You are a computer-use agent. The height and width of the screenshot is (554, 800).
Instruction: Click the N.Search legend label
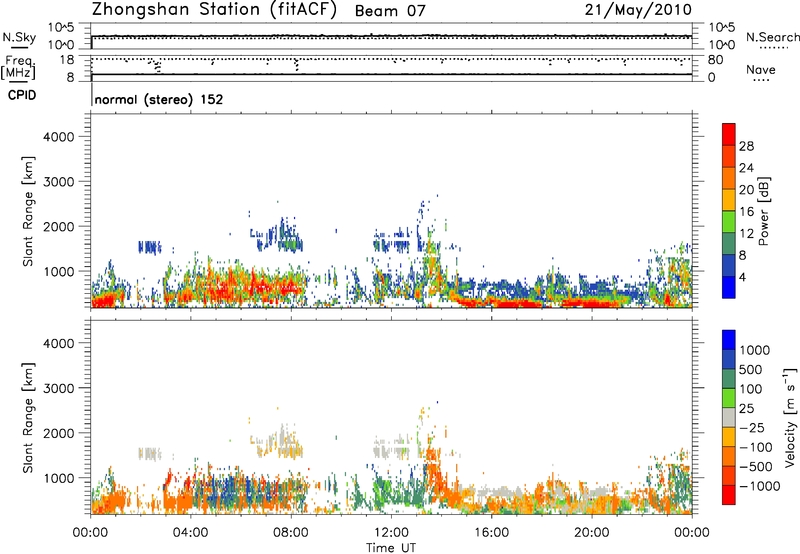click(773, 37)
